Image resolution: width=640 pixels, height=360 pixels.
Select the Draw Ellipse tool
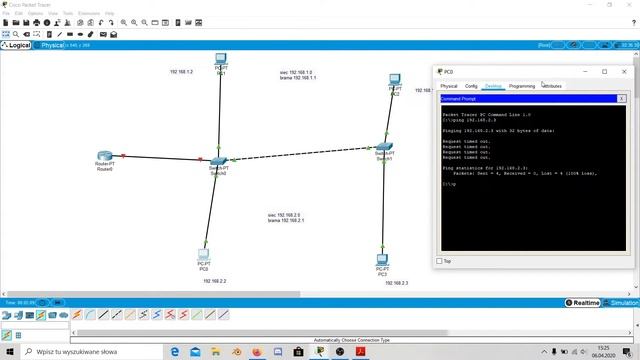point(80,34)
